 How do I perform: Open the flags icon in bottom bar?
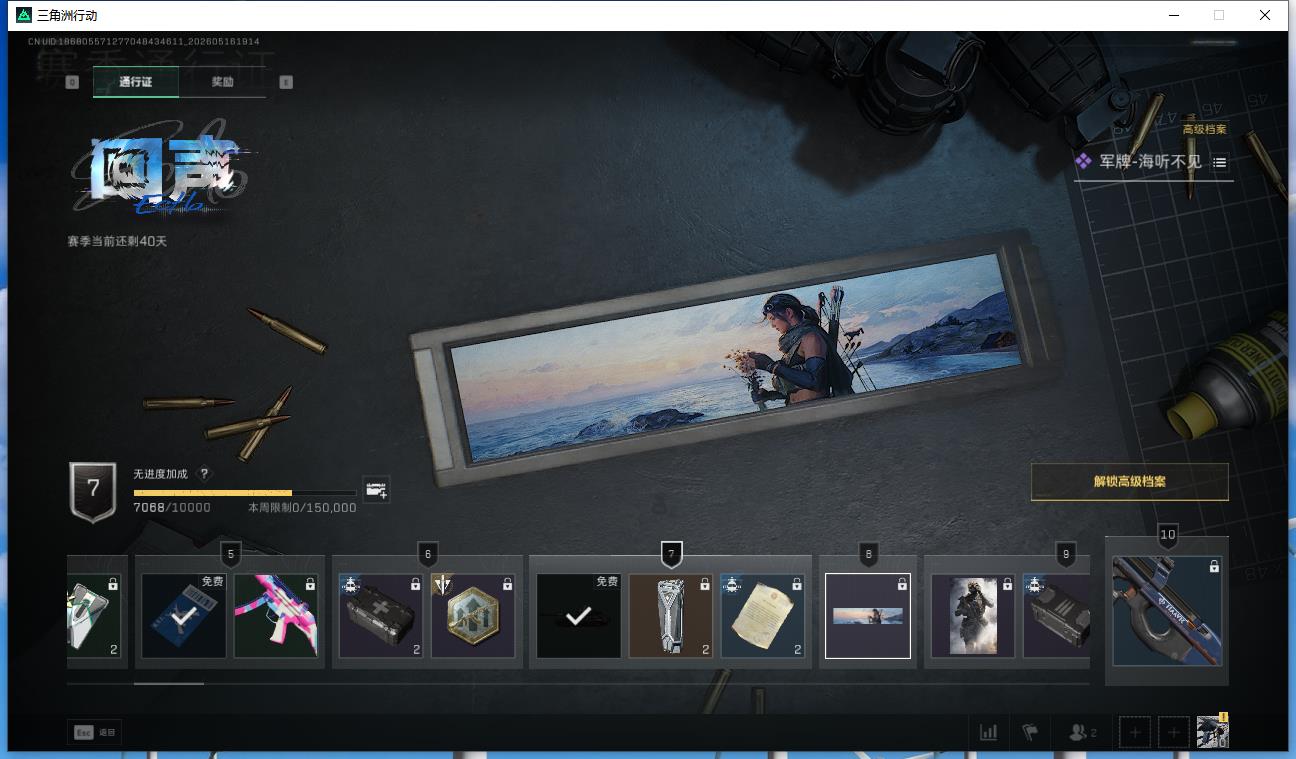coord(1029,732)
